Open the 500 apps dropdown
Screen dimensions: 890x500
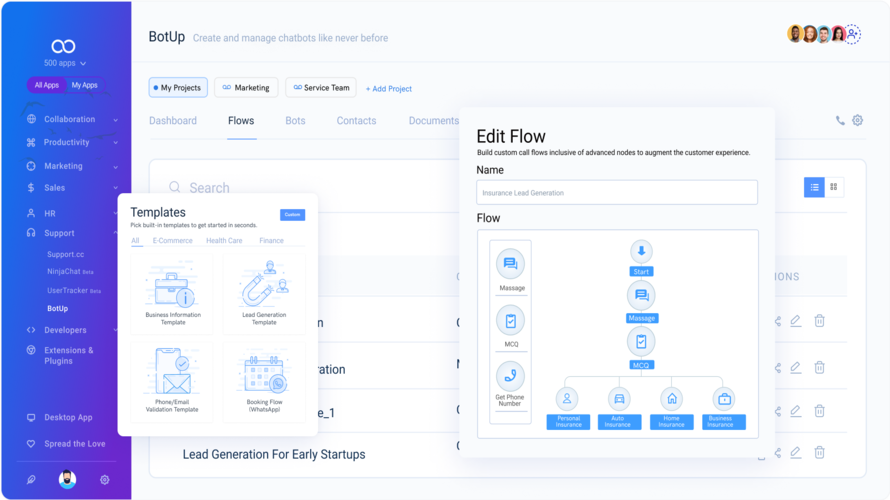pyautogui.click(x=65, y=63)
